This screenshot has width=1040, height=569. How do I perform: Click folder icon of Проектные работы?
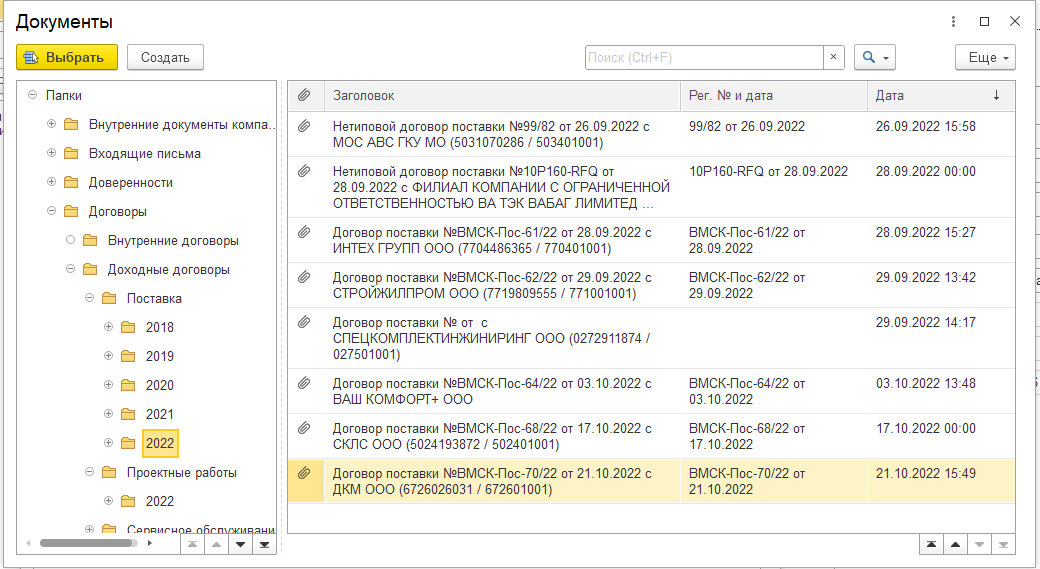point(109,472)
